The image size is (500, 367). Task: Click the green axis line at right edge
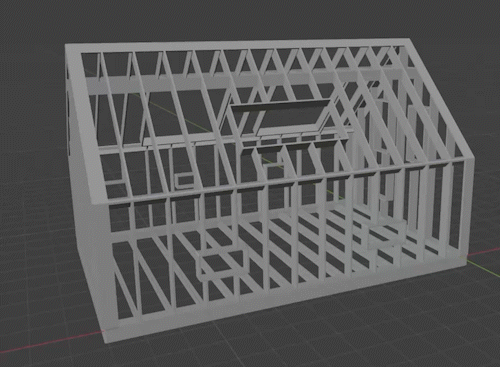483,267
